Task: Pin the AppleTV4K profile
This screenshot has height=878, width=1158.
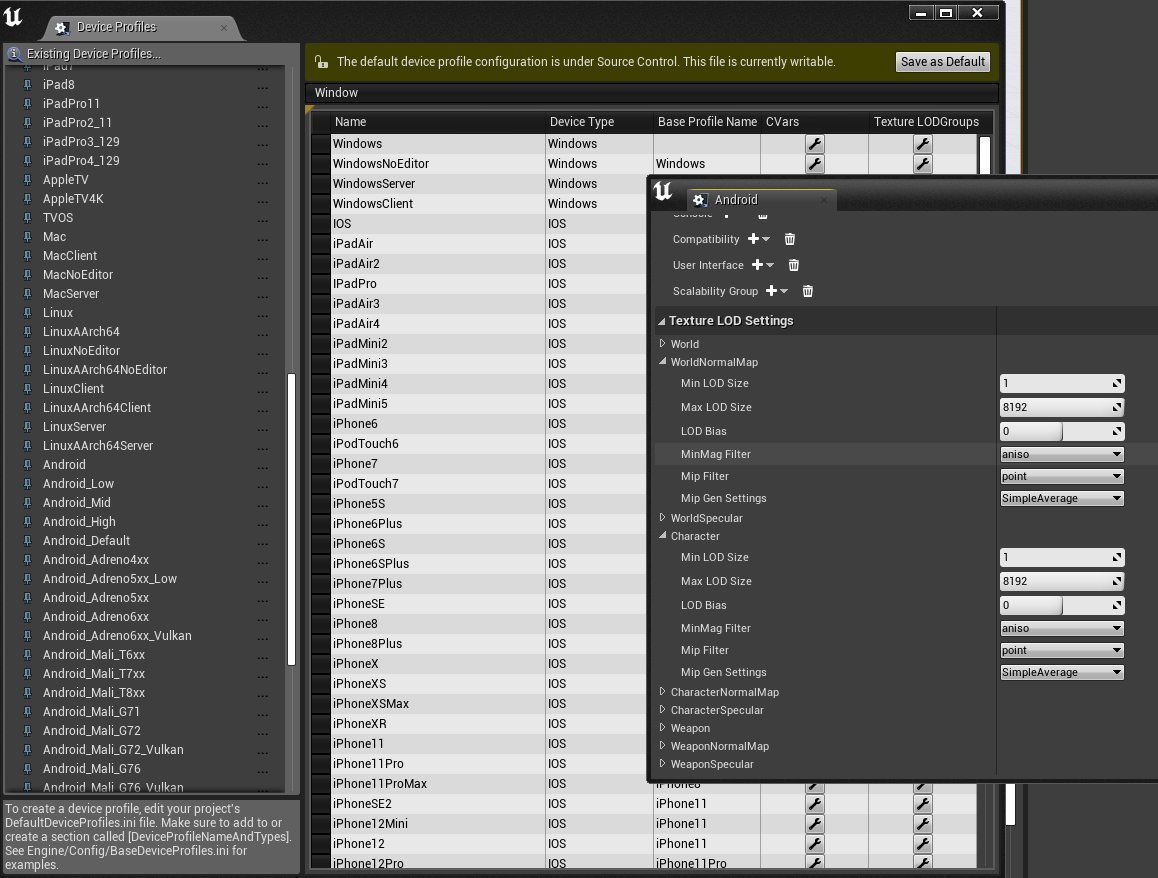Action: 27,199
